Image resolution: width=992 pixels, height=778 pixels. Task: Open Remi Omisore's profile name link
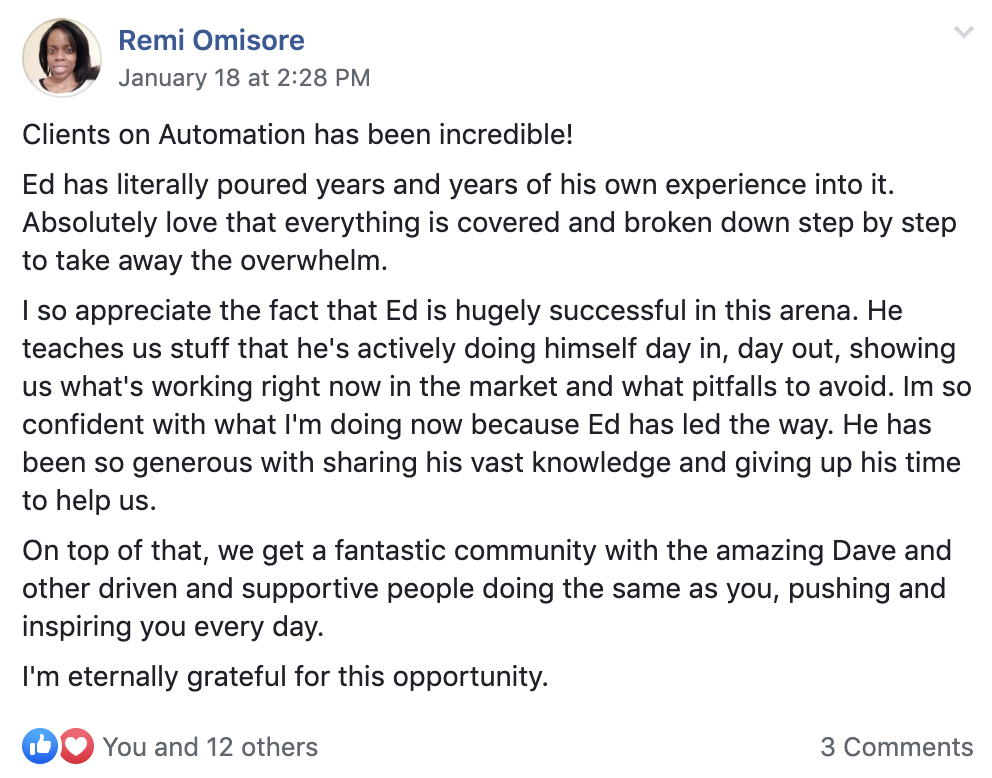tap(211, 41)
